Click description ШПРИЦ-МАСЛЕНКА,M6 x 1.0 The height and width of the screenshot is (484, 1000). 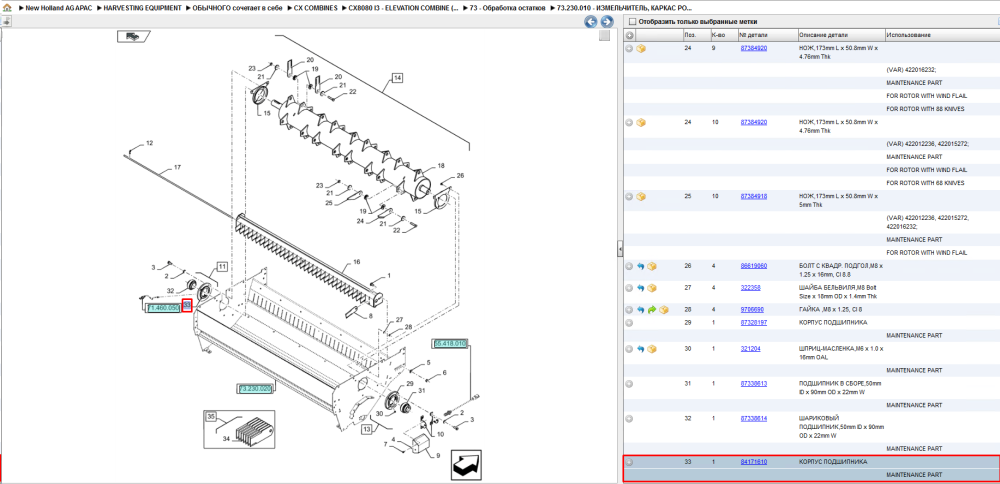839,353
